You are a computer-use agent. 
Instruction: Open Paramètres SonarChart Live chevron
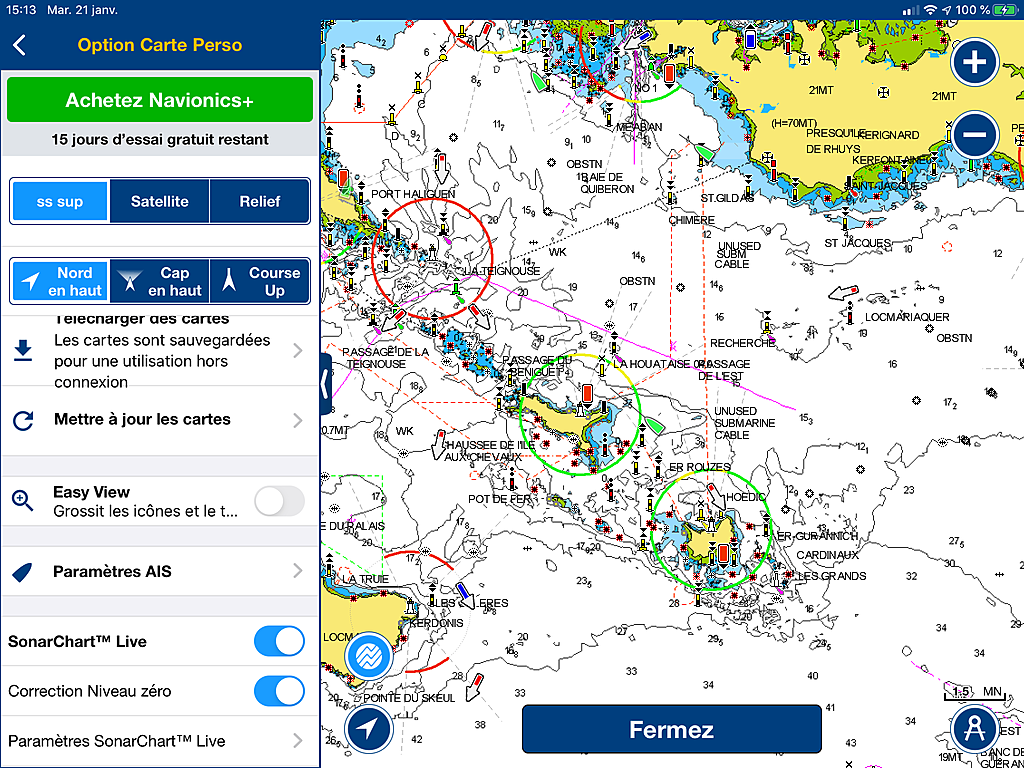click(x=298, y=741)
